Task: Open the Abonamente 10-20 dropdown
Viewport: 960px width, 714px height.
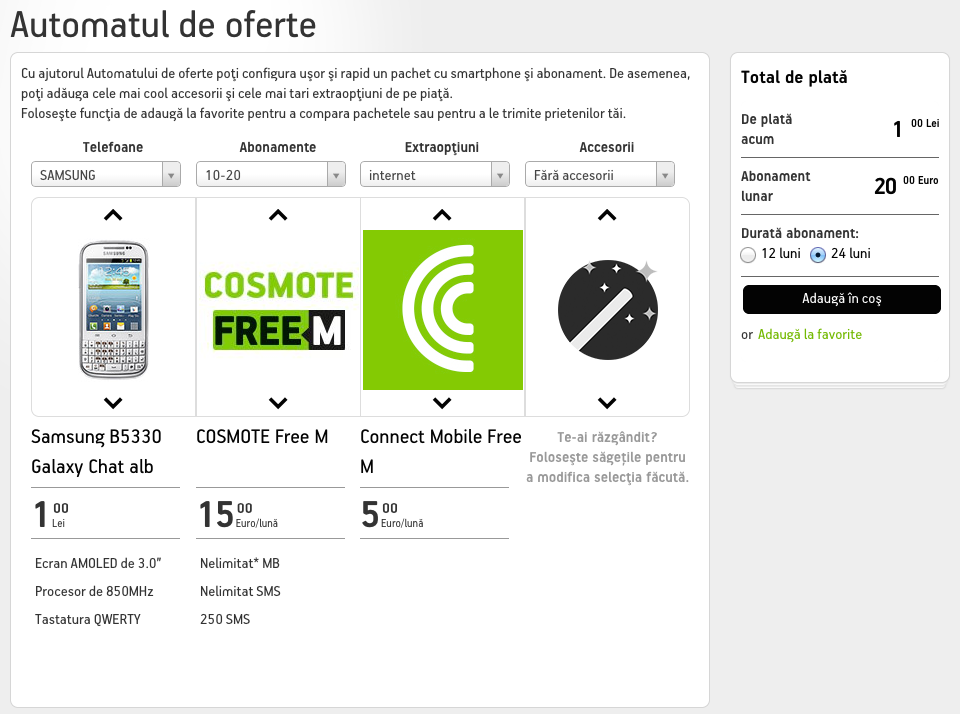Action: (271, 175)
